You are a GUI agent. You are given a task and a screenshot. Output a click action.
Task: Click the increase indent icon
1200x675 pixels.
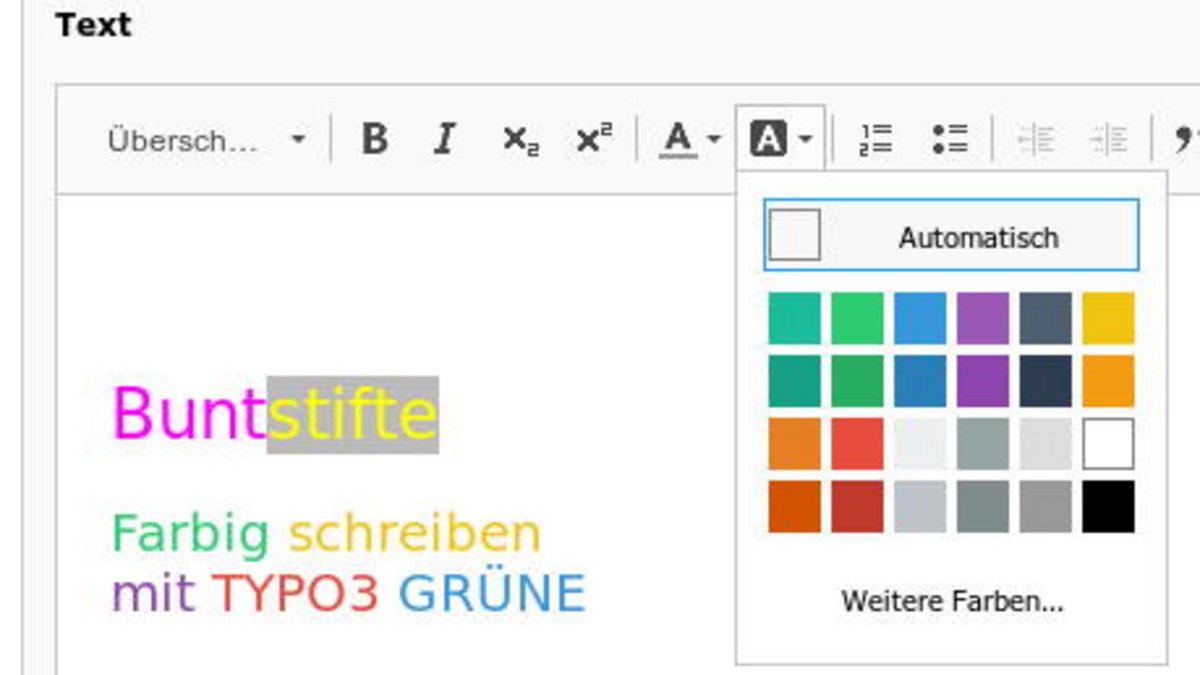[1109, 139]
